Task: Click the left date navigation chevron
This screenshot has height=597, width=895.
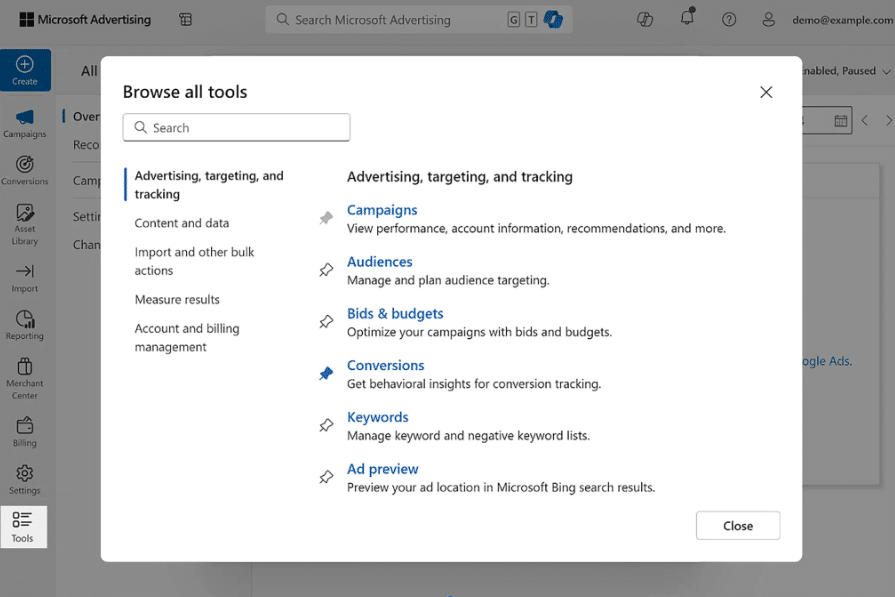Action: click(864, 119)
